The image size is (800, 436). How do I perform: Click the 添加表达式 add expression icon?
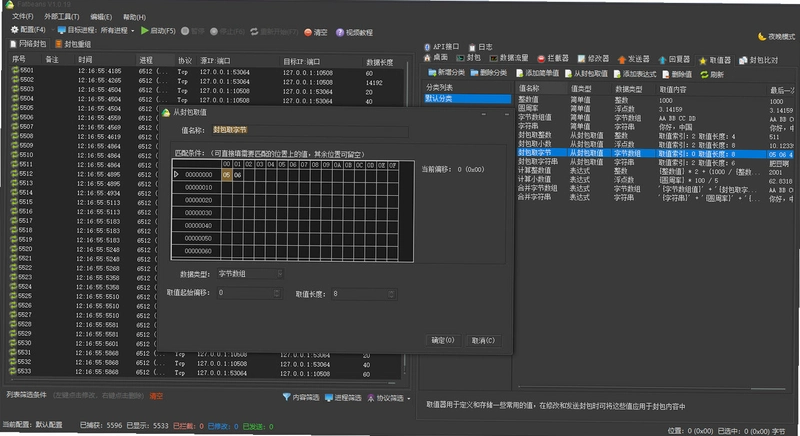(x=617, y=74)
